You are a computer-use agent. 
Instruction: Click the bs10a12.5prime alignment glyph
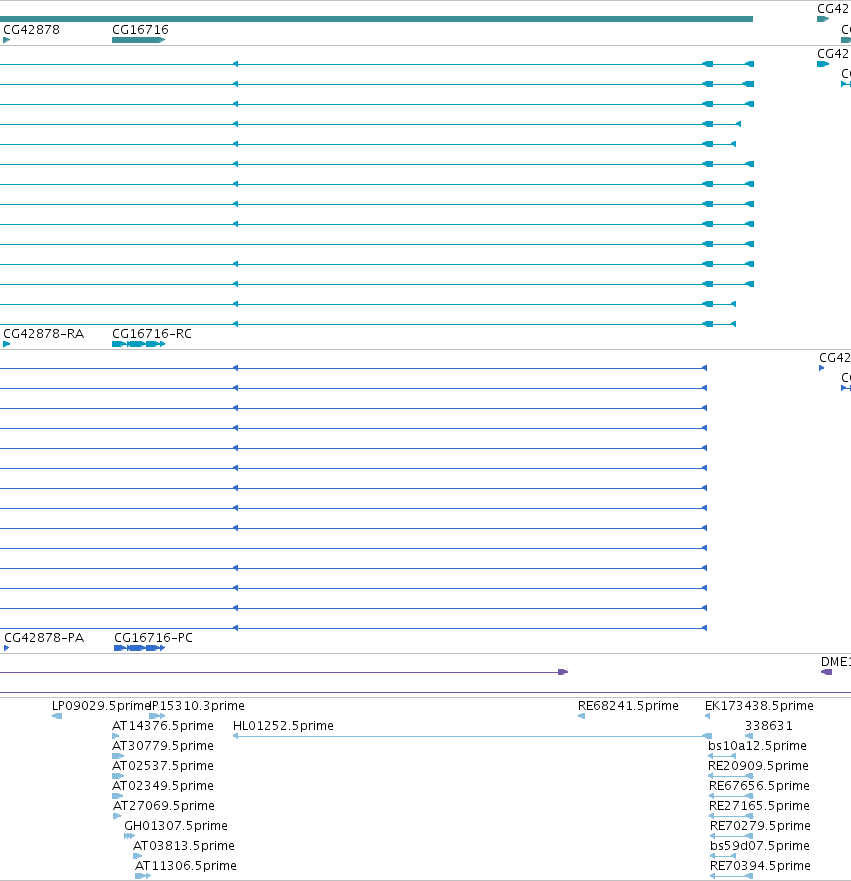pos(722,756)
